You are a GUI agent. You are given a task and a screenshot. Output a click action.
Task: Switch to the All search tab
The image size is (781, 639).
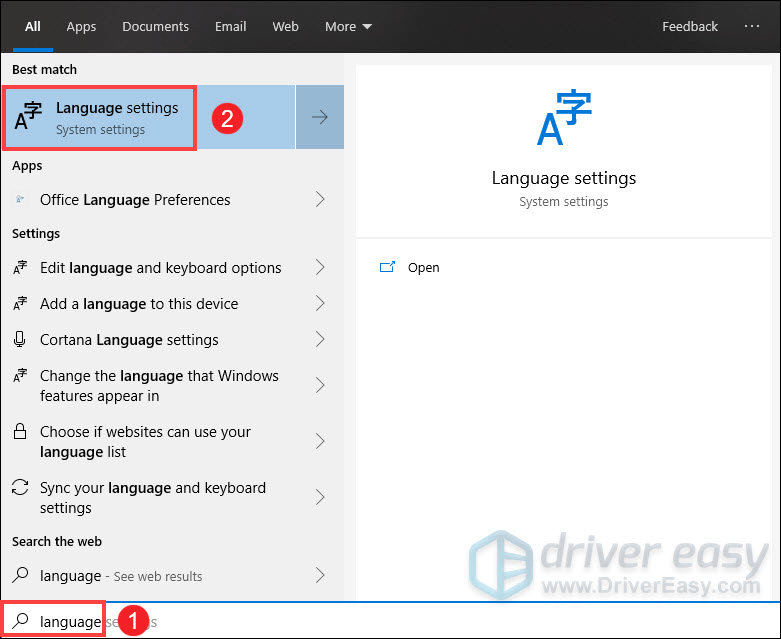33,26
